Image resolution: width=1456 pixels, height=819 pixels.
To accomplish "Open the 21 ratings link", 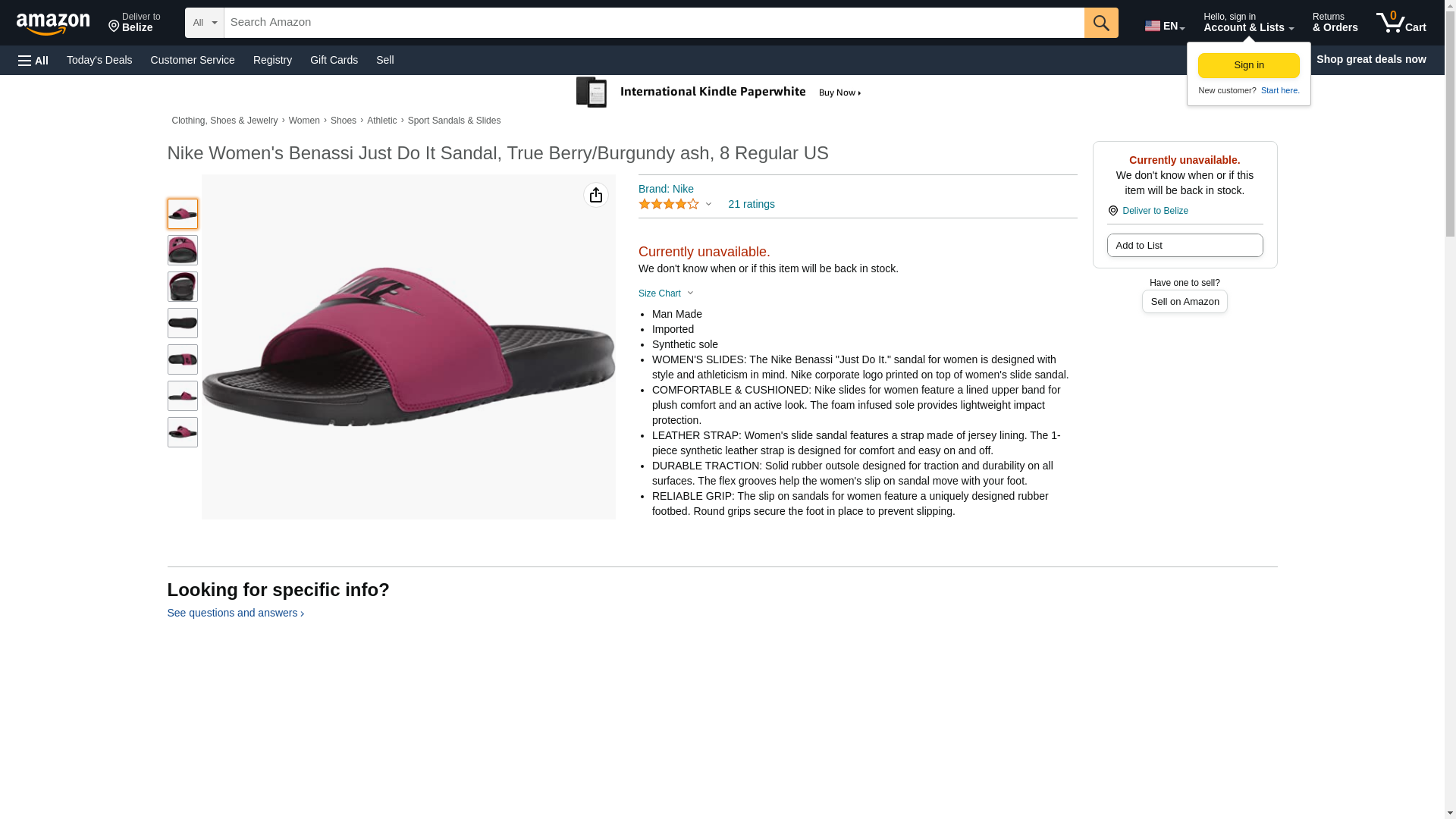I will [x=751, y=204].
